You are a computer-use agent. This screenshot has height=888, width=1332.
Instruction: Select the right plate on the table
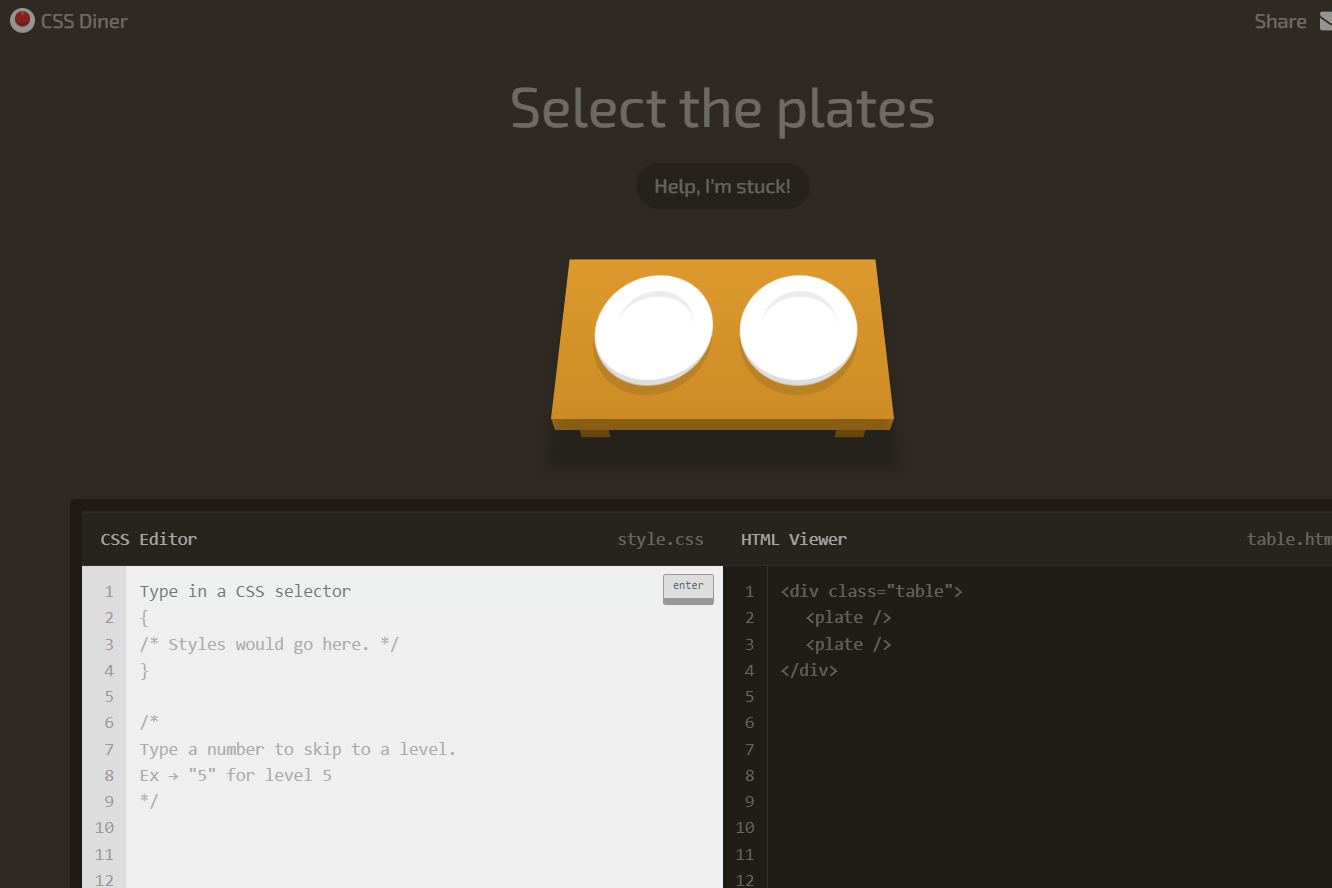[x=798, y=330]
